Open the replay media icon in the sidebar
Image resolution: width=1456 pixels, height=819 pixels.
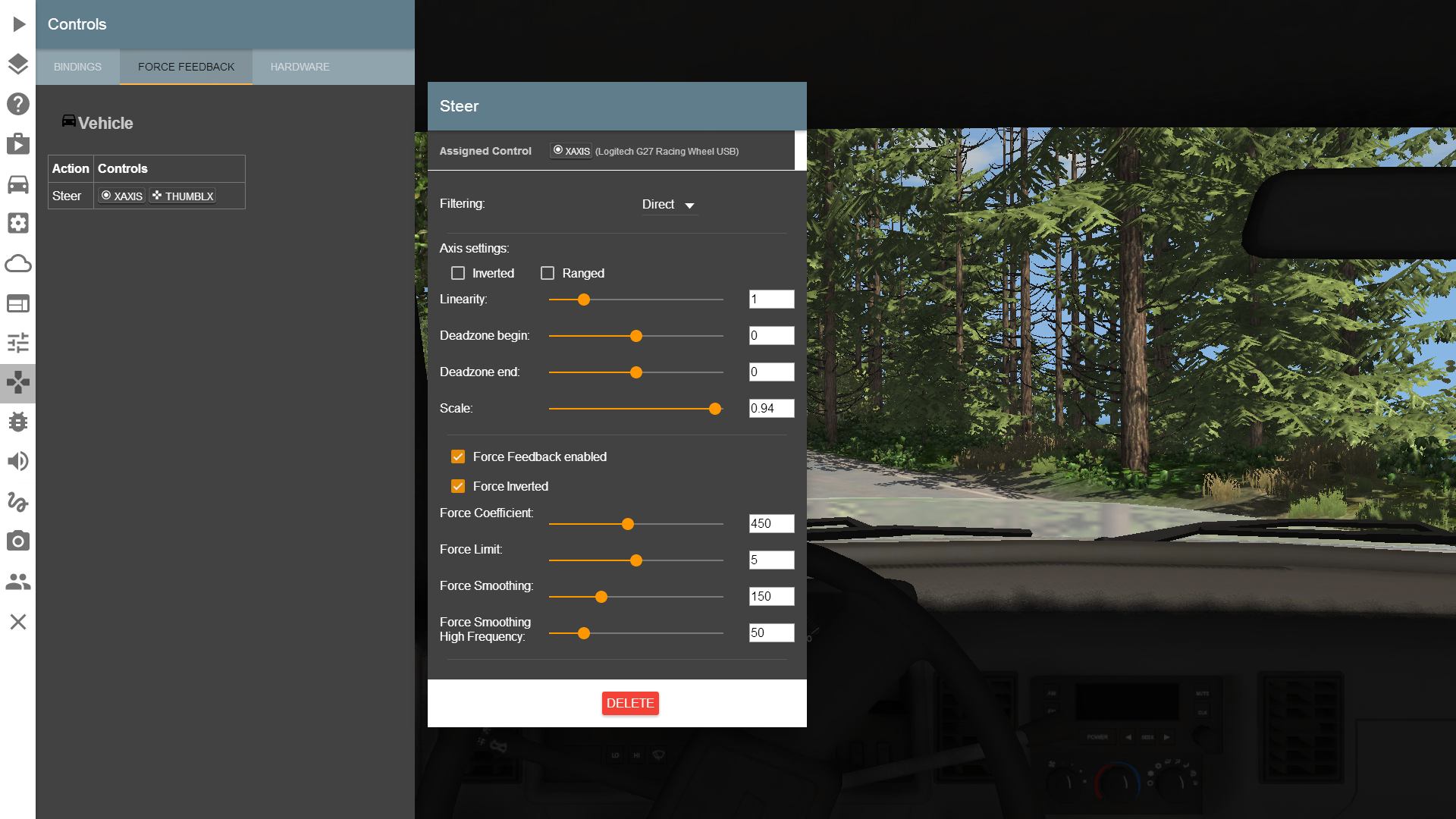pyautogui.click(x=18, y=143)
